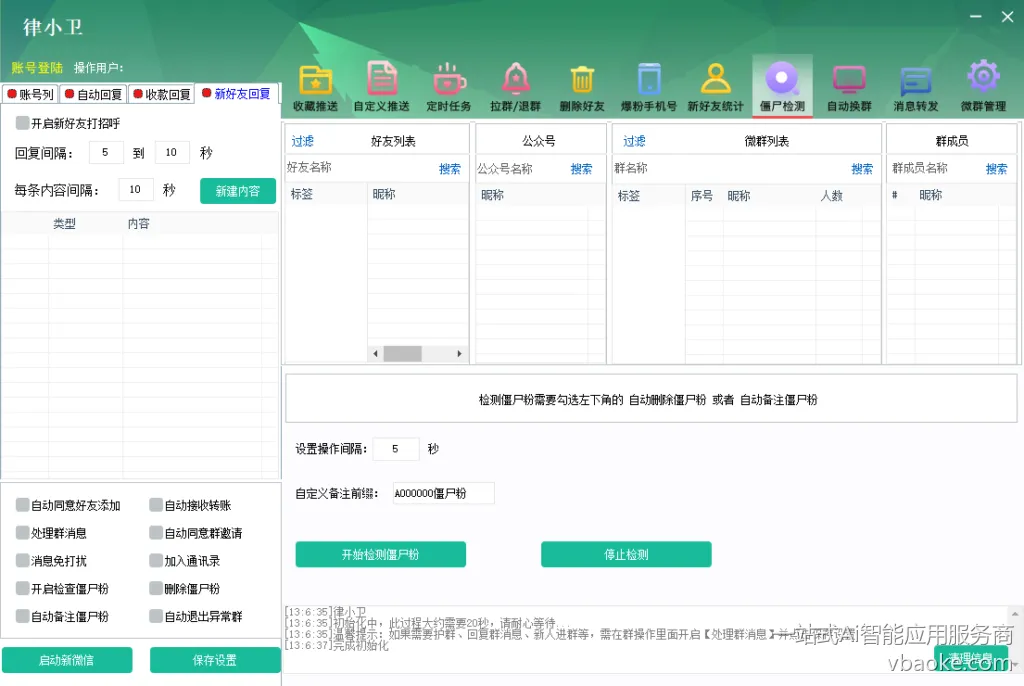Enable 开启新好友打招呼 checkbox
This screenshot has height=686, width=1024.
pos(22,123)
